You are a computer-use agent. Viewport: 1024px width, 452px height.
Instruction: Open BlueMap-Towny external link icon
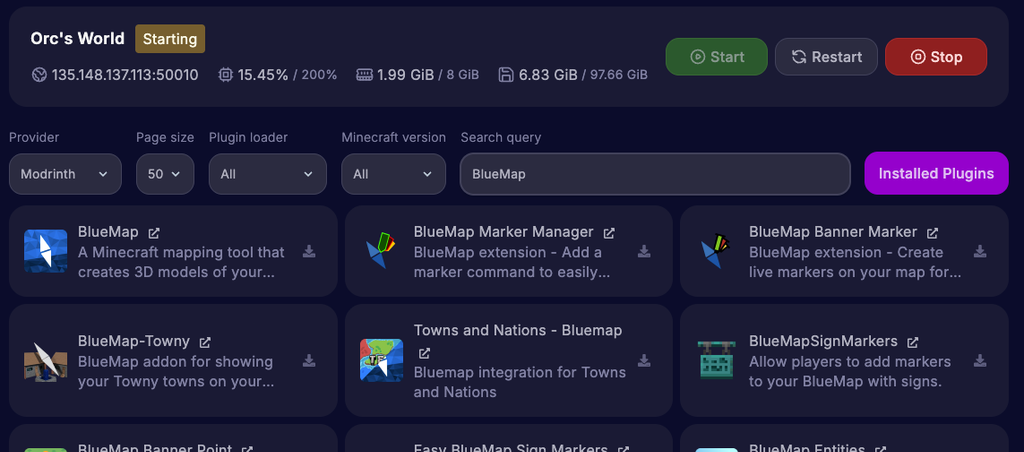tap(205, 342)
